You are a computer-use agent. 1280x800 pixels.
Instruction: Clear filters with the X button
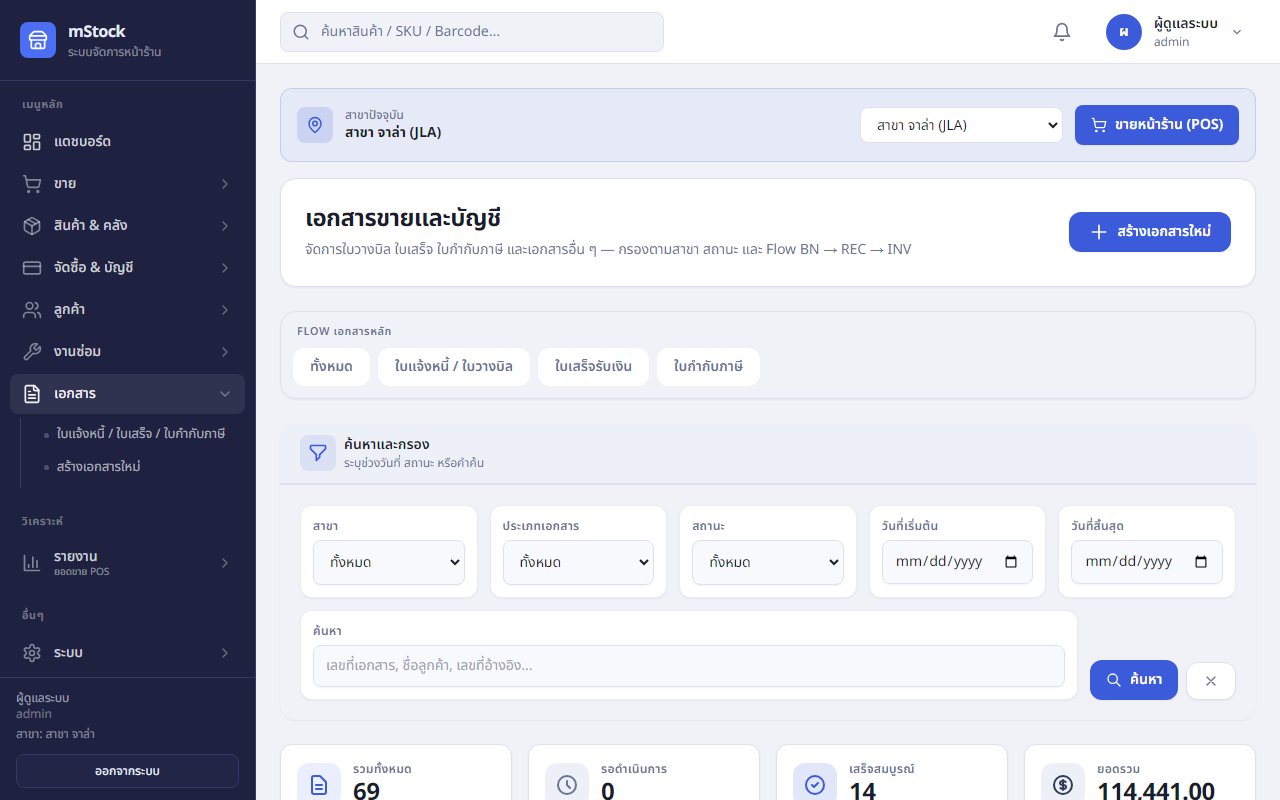pyautogui.click(x=1211, y=681)
